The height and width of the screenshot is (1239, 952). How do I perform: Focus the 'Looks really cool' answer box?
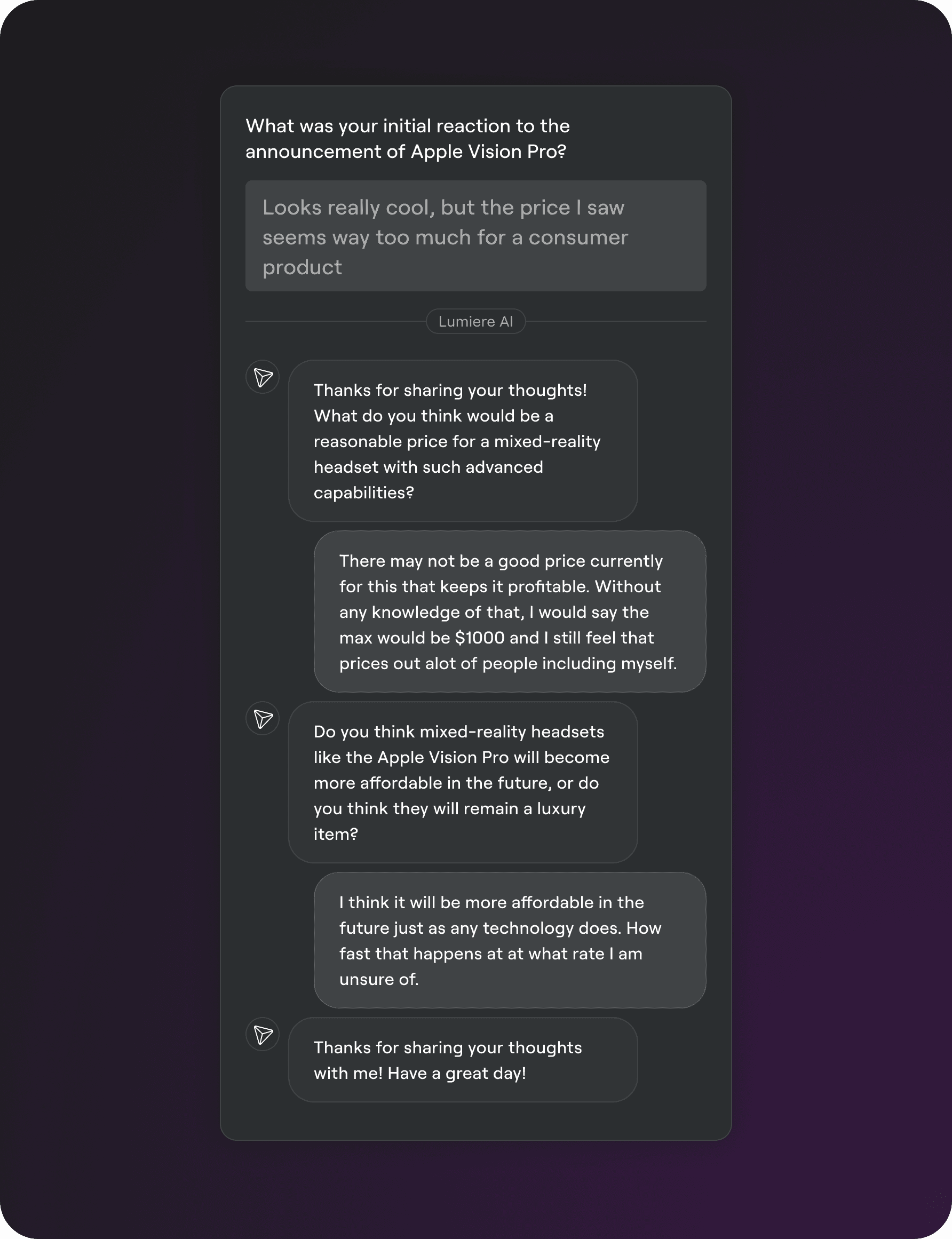tap(475, 236)
